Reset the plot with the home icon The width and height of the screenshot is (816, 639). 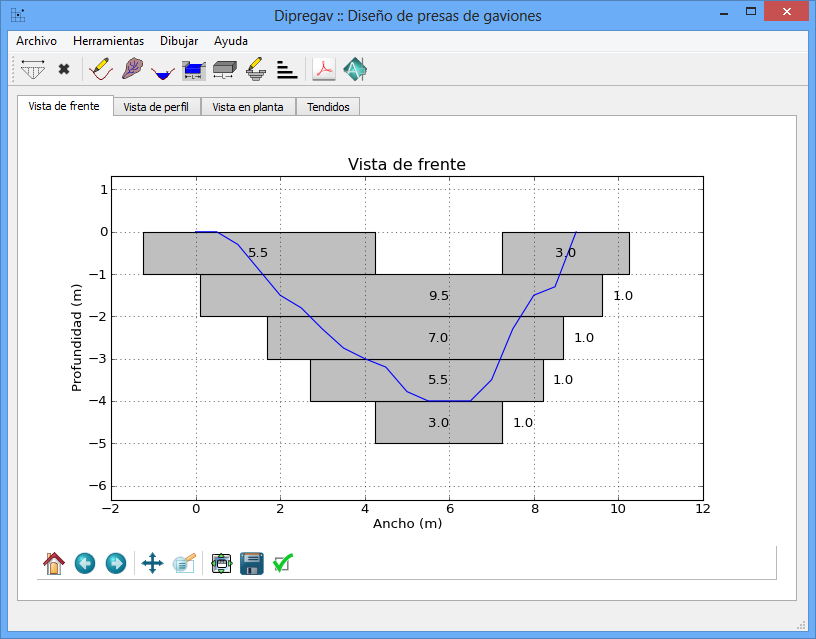pyautogui.click(x=54, y=564)
